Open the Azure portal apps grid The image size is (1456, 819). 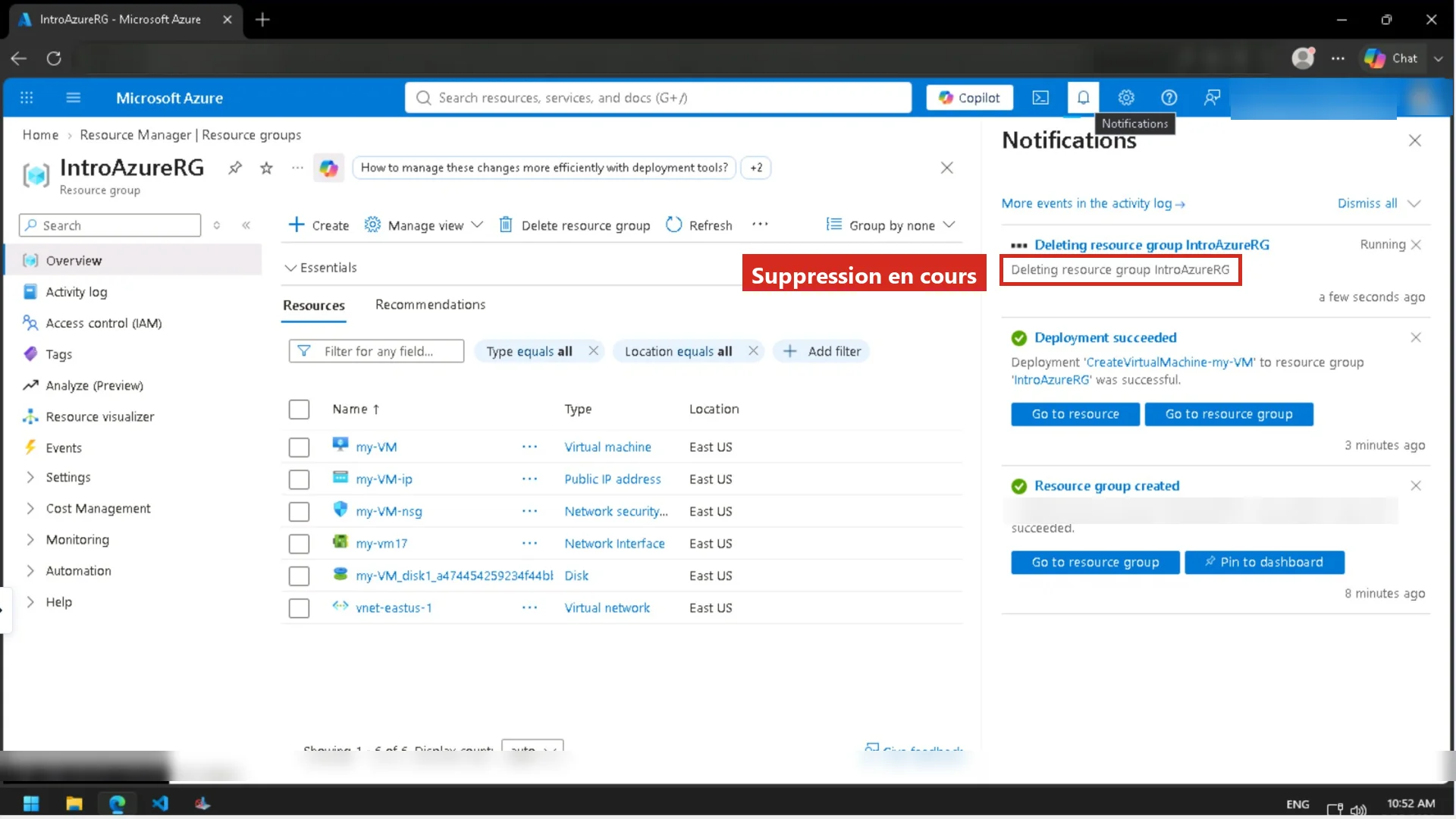[x=27, y=98]
